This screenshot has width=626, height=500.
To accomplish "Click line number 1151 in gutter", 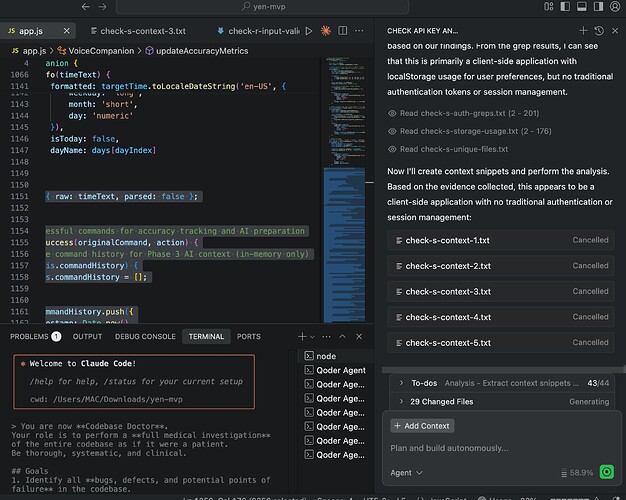I will pos(20,196).
